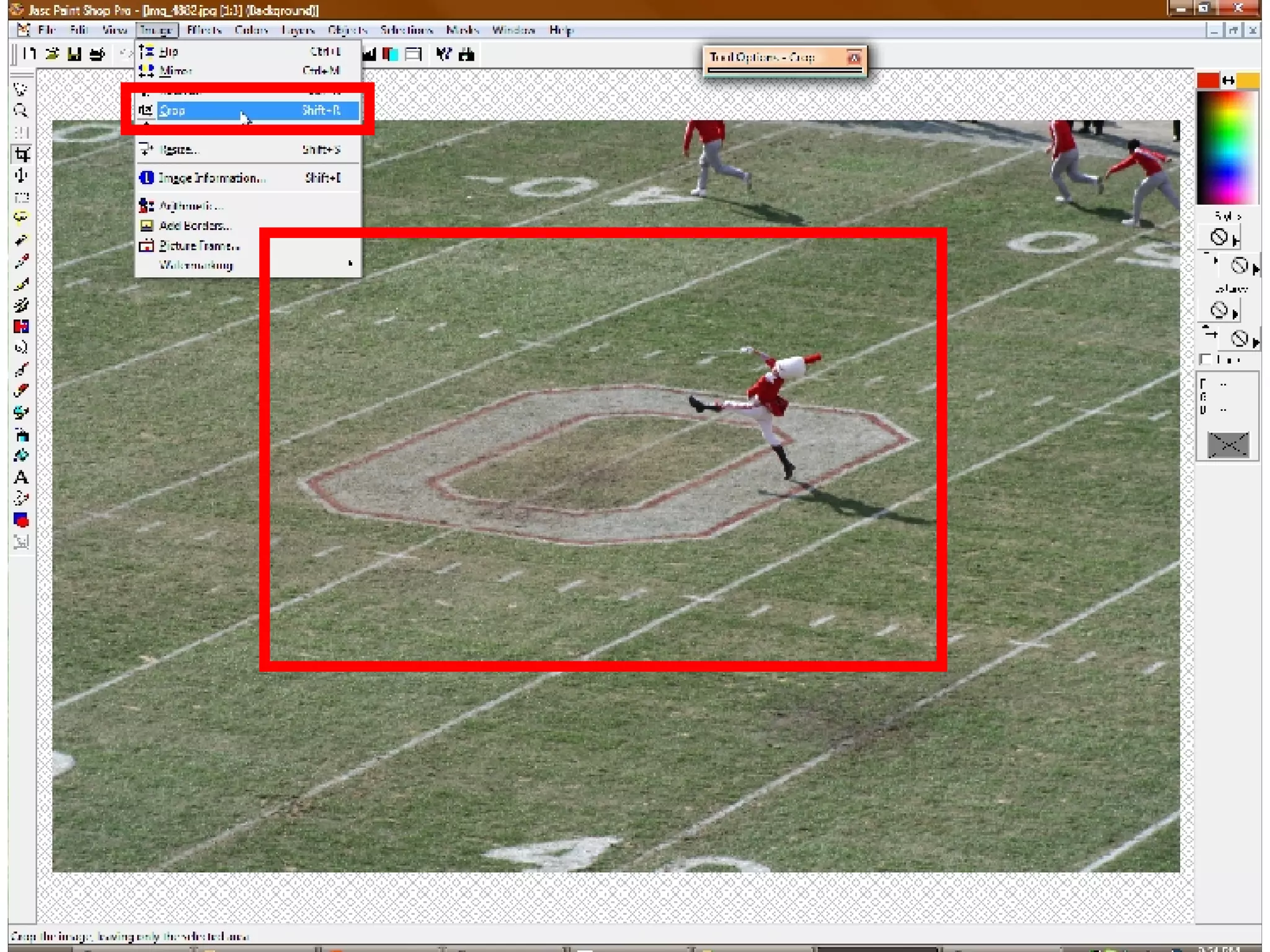Image resolution: width=1270 pixels, height=952 pixels.
Task: Click the red foreground color swatch
Action: tap(1207, 81)
